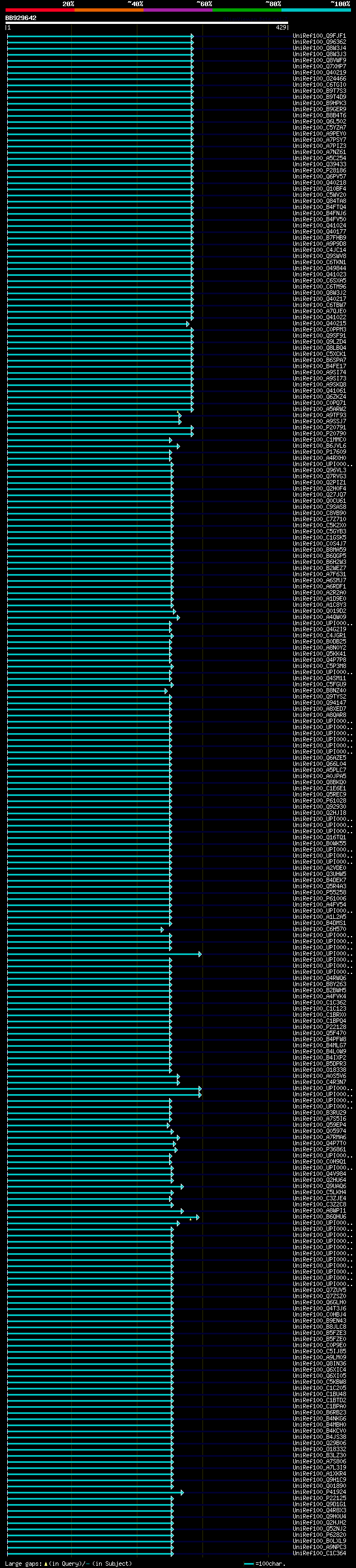Select hit label UniRef100_B6RB23

pos(319,1412)
